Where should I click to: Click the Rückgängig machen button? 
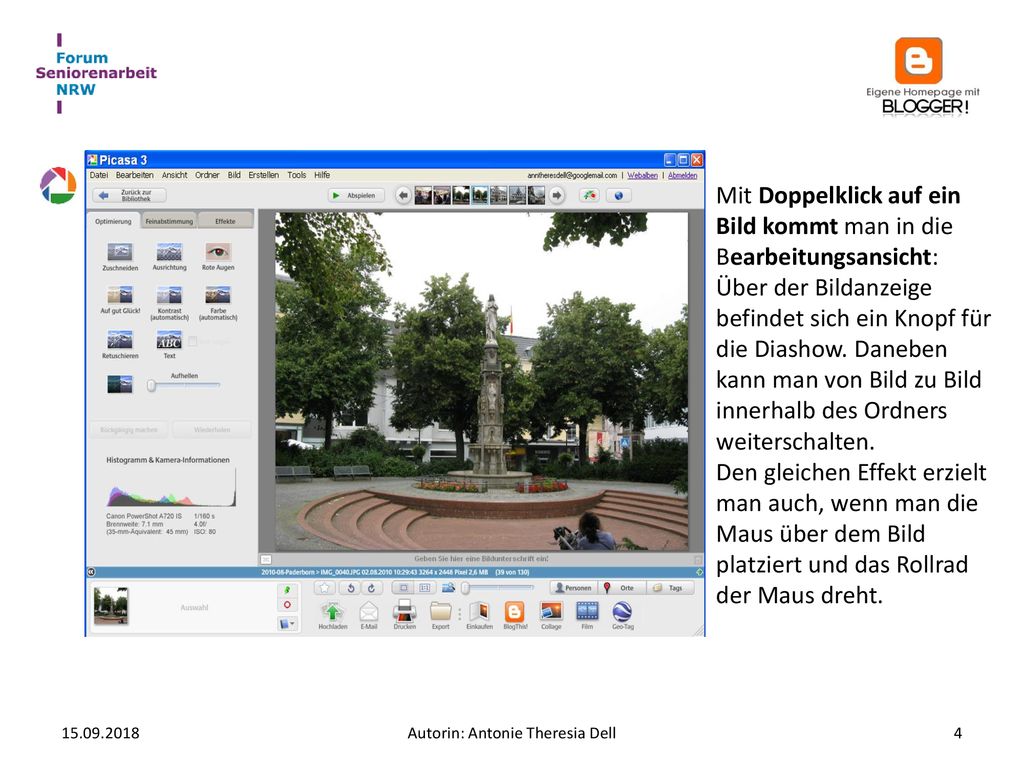click(129, 430)
